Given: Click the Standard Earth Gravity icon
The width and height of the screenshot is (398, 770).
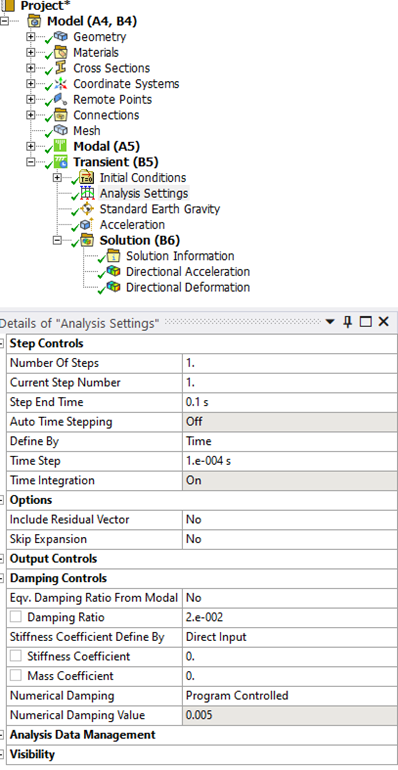Looking at the screenshot, I should click(x=87, y=209).
